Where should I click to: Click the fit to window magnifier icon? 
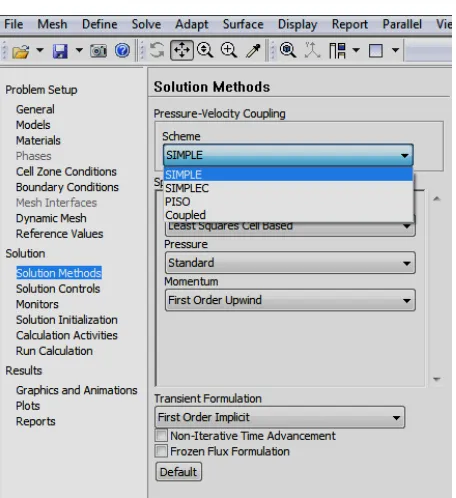(288, 51)
